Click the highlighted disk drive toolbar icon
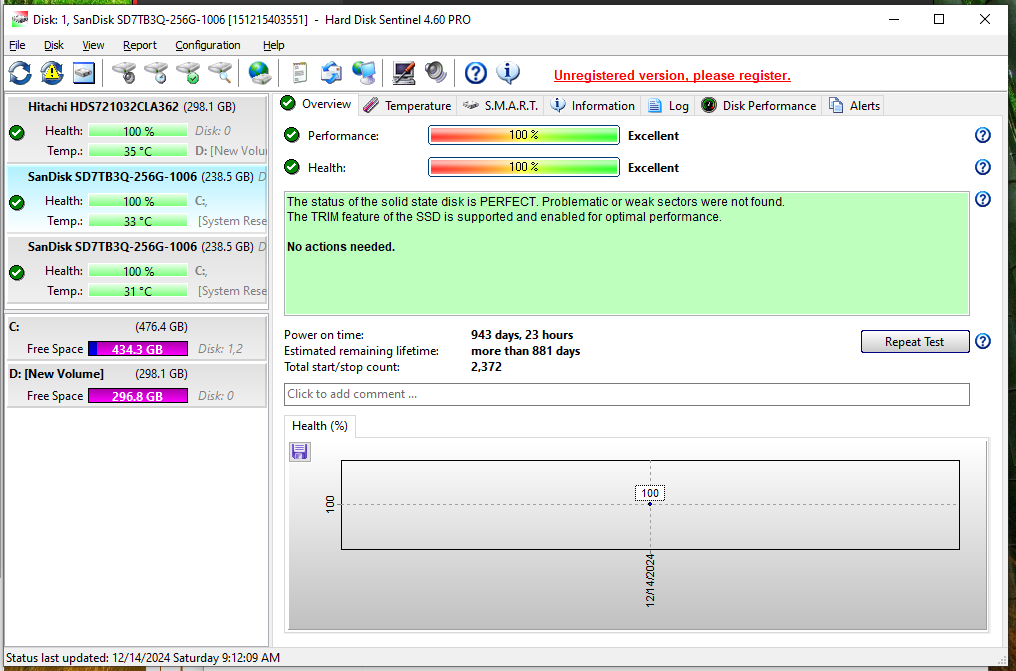The height and width of the screenshot is (671, 1016). [84, 73]
